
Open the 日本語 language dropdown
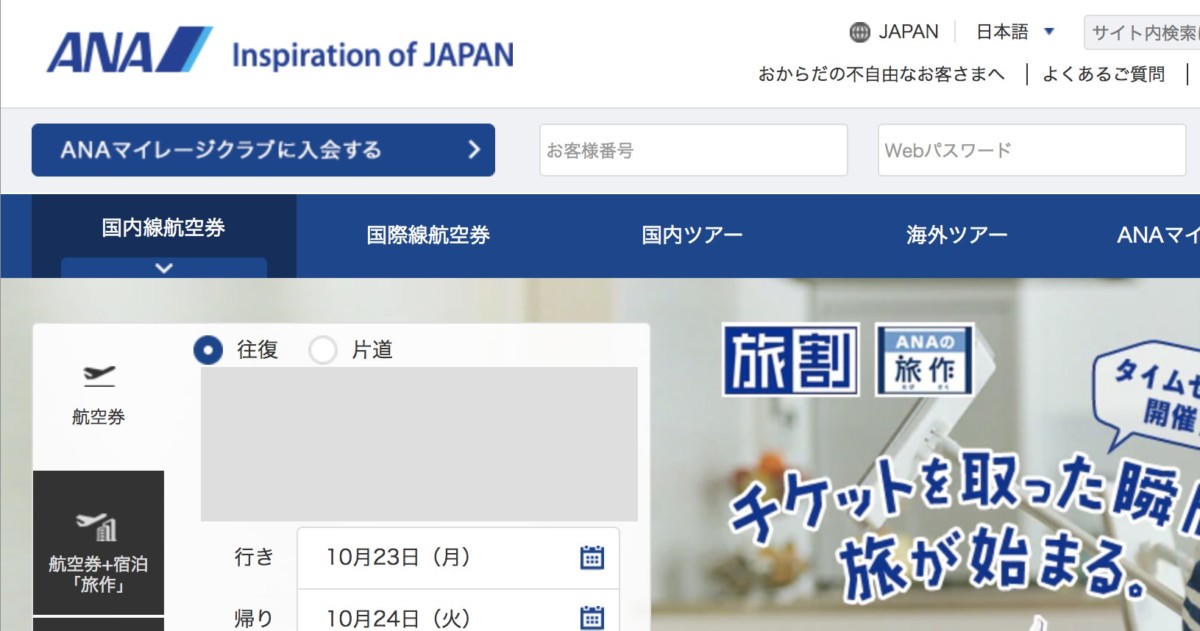(x=1015, y=32)
